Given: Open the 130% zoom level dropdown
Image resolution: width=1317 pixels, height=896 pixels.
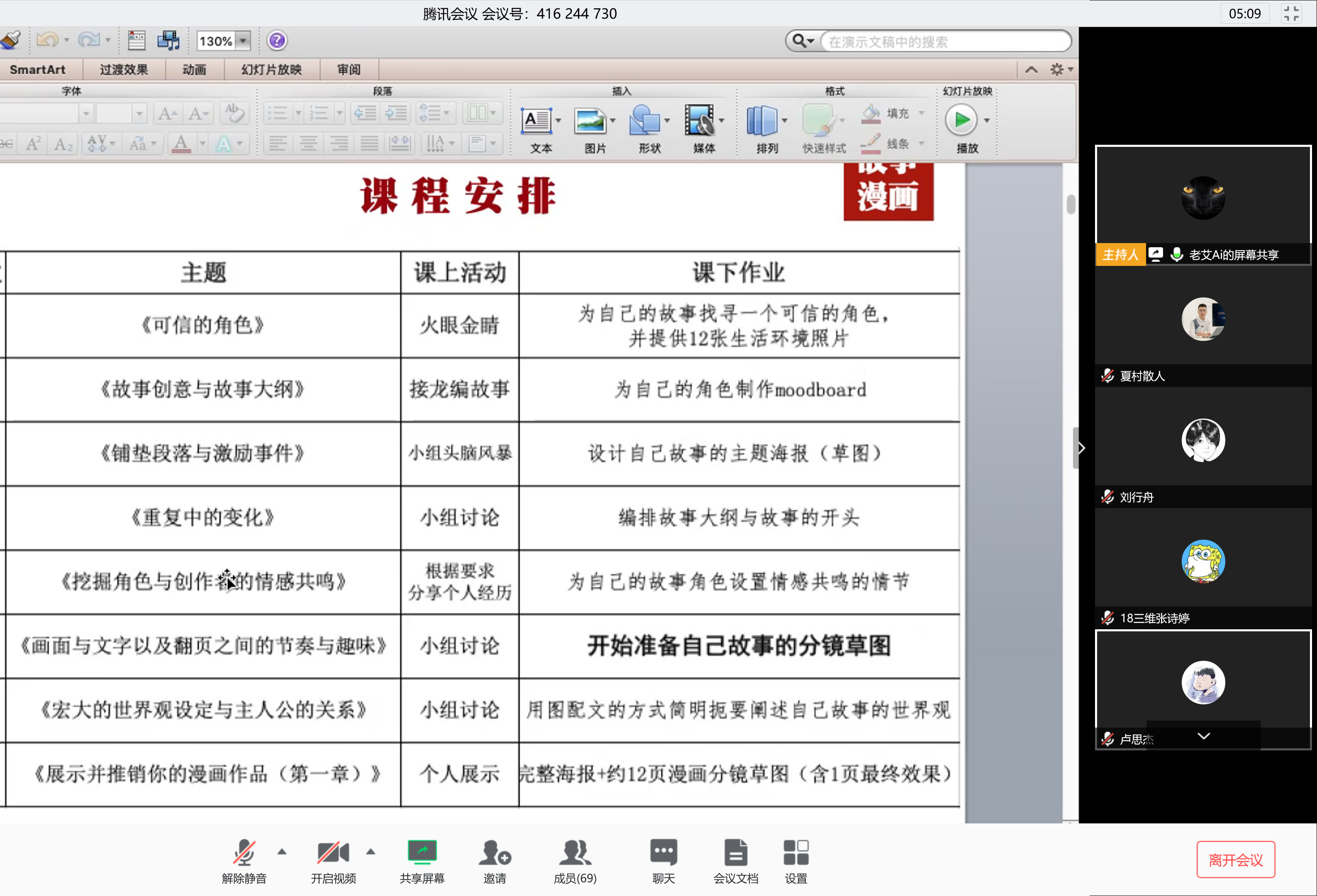Looking at the screenshot, I should pyautogui.click(x=243, y=41).
